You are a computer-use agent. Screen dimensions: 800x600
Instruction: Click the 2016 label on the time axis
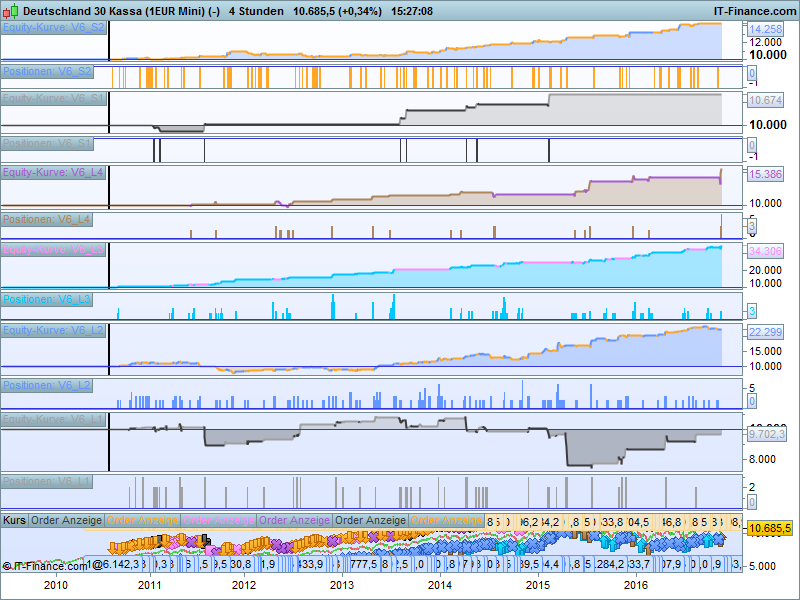point(636,585)
